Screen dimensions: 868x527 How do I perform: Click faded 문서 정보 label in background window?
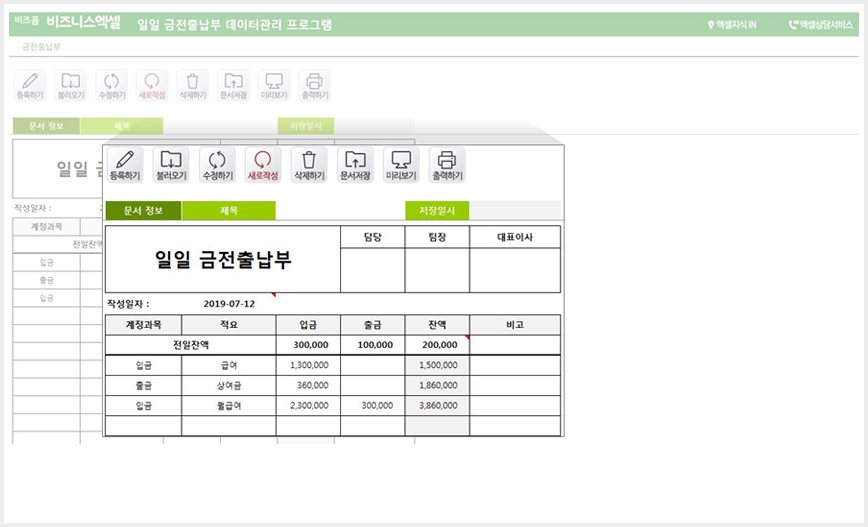[x=46, y=126]
